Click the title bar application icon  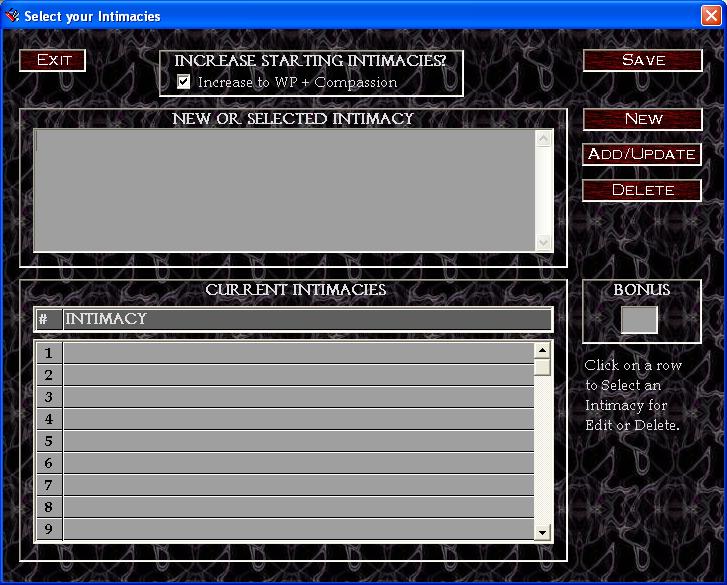(x=12, y=16)
